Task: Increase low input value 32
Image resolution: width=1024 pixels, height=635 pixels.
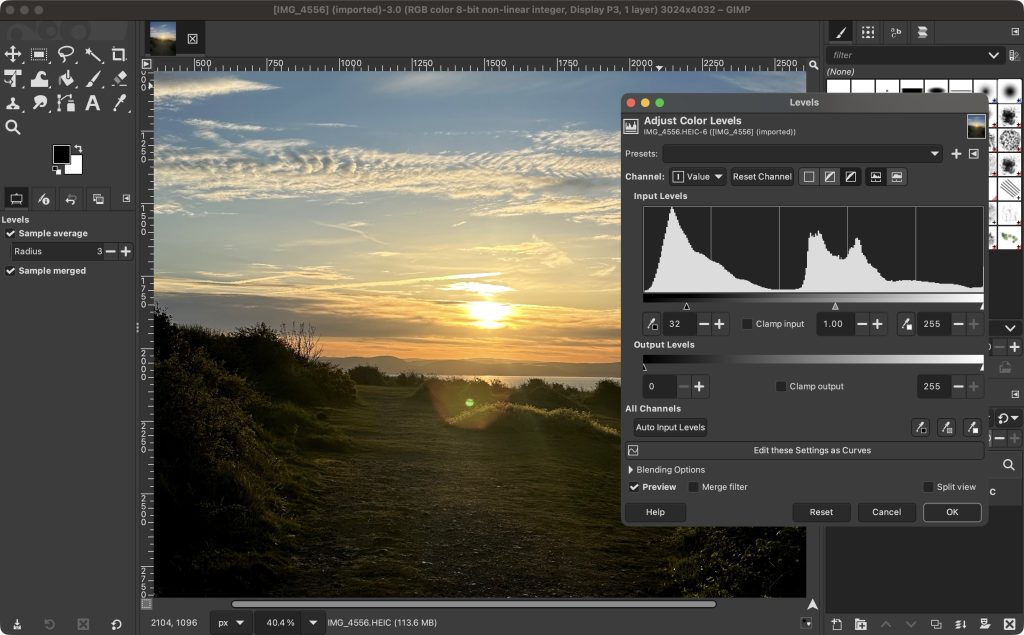Action: (719, 324)
